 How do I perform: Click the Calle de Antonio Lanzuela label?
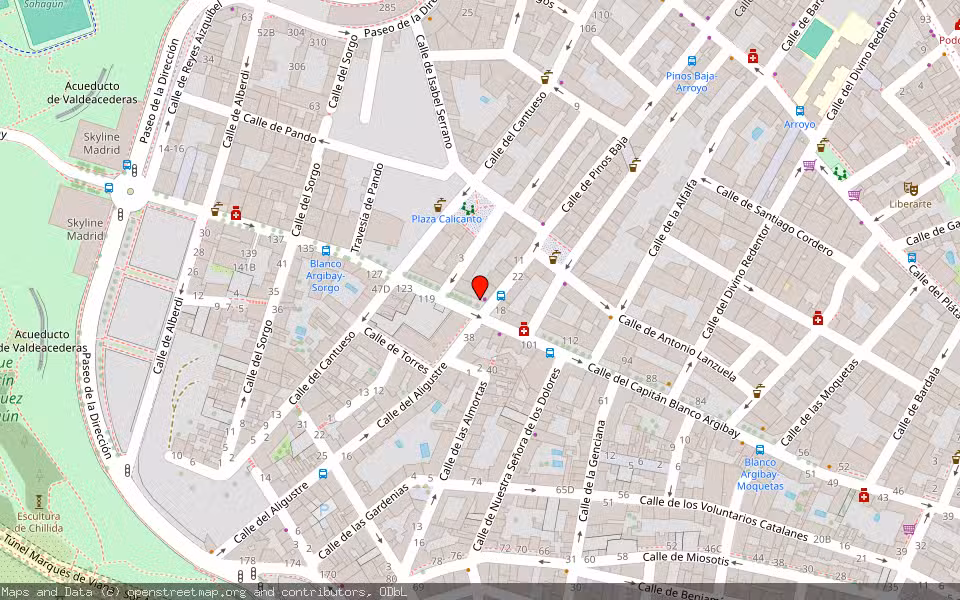[x=677, y=348]
